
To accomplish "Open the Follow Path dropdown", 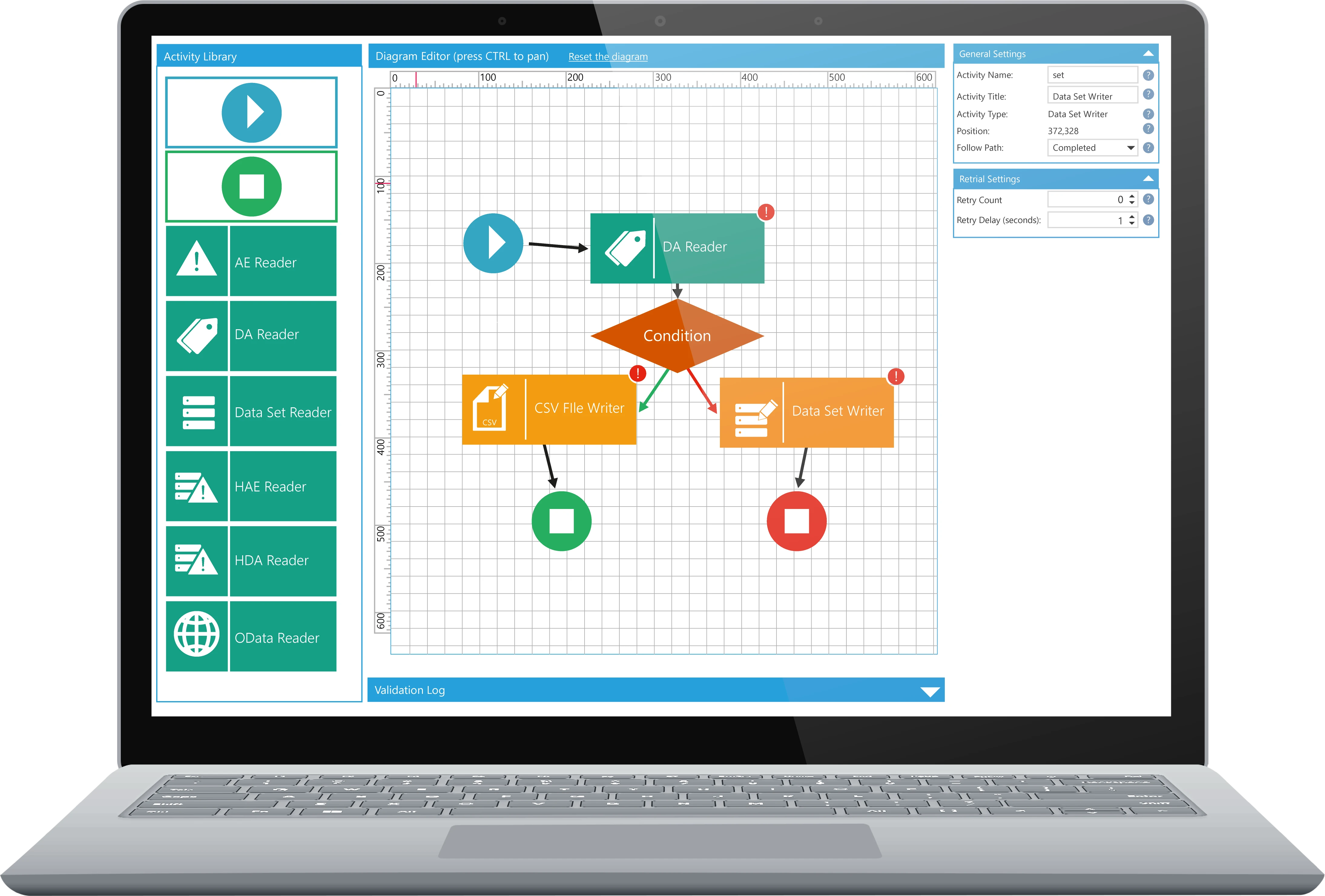I will coord(1130,148).
